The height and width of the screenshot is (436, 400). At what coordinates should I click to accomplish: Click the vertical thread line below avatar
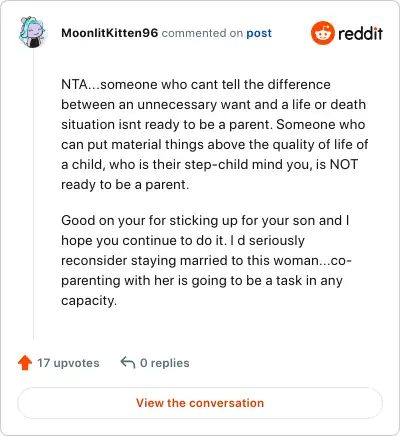33,194
